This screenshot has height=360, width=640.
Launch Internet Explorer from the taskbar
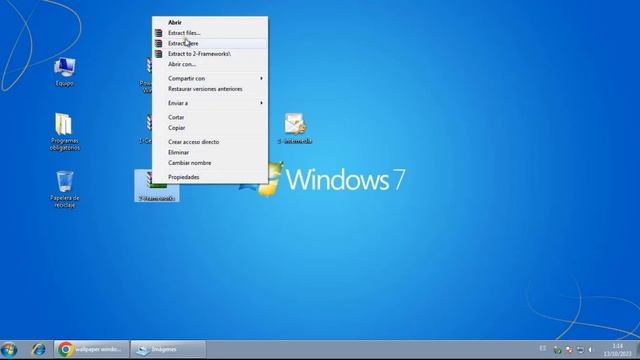coord(39,350)
